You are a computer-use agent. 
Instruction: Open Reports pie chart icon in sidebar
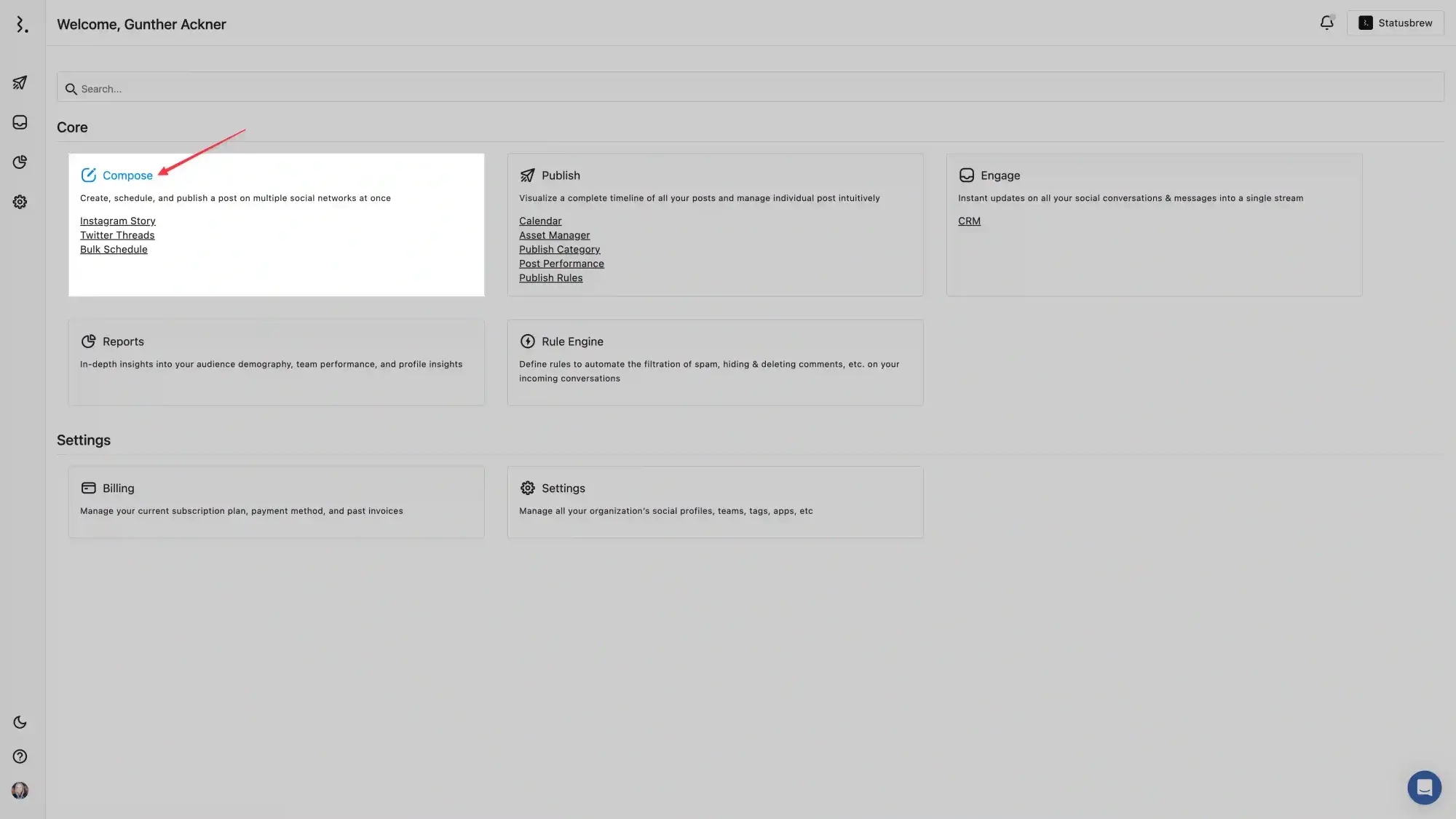20,162
